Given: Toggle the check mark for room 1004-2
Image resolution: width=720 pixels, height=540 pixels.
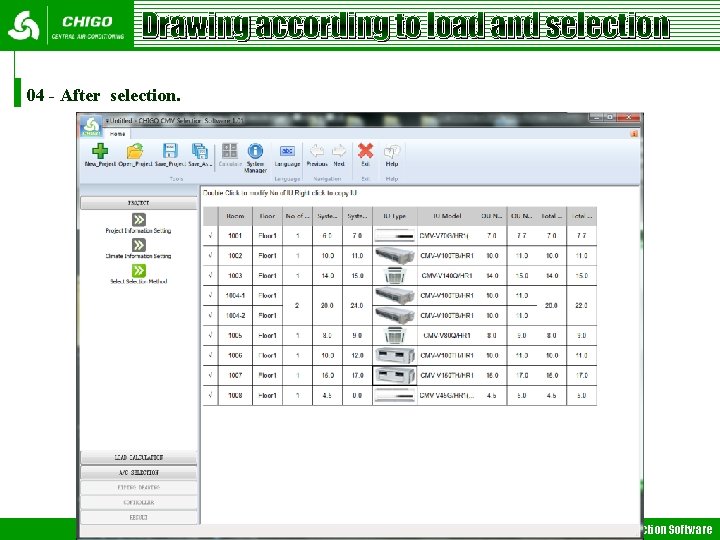Looking at the screenshot, I should point(210,315).
